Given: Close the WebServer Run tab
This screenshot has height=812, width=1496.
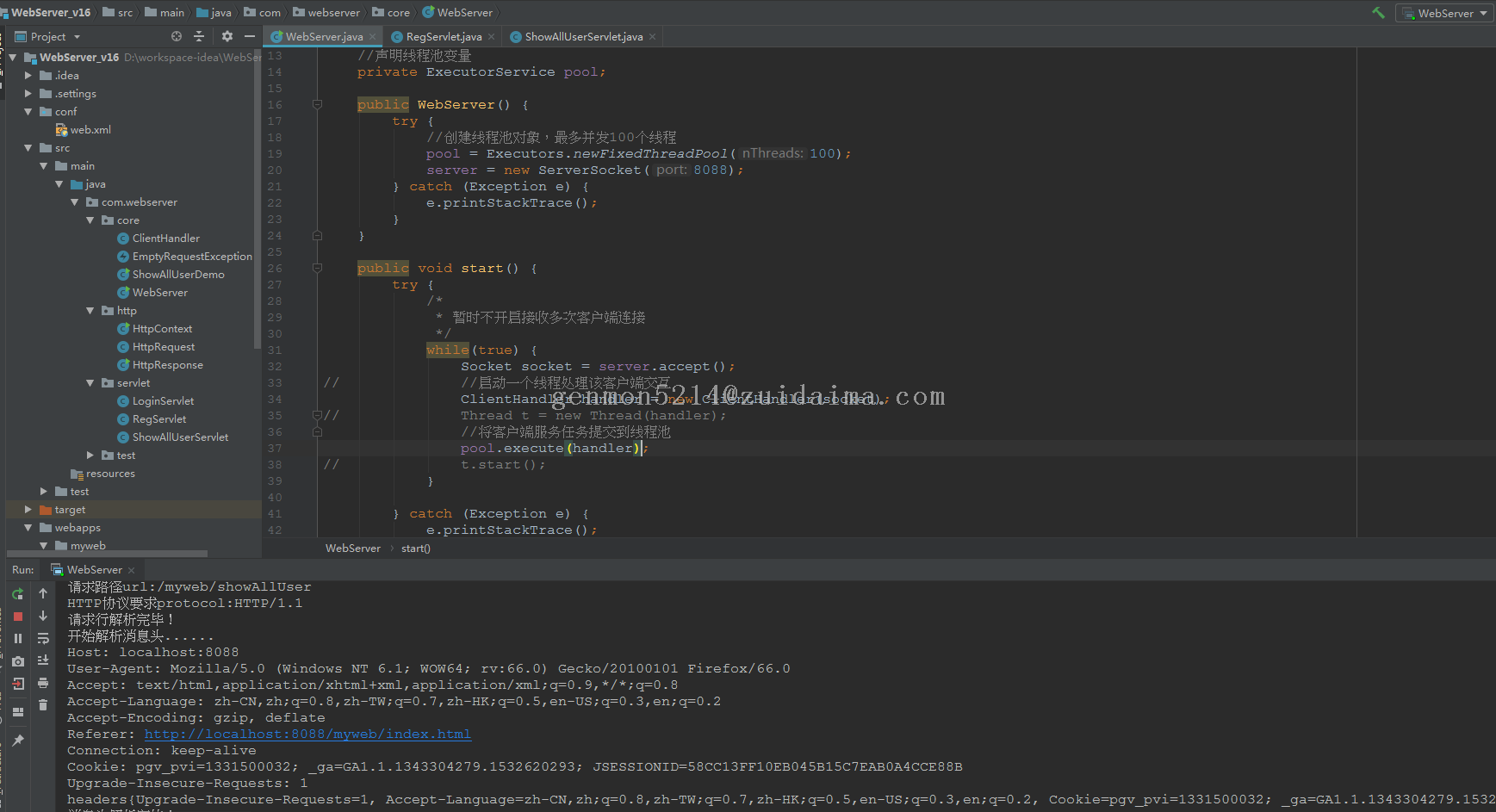Looking at the screenshot, I should [x=132, y=570].
